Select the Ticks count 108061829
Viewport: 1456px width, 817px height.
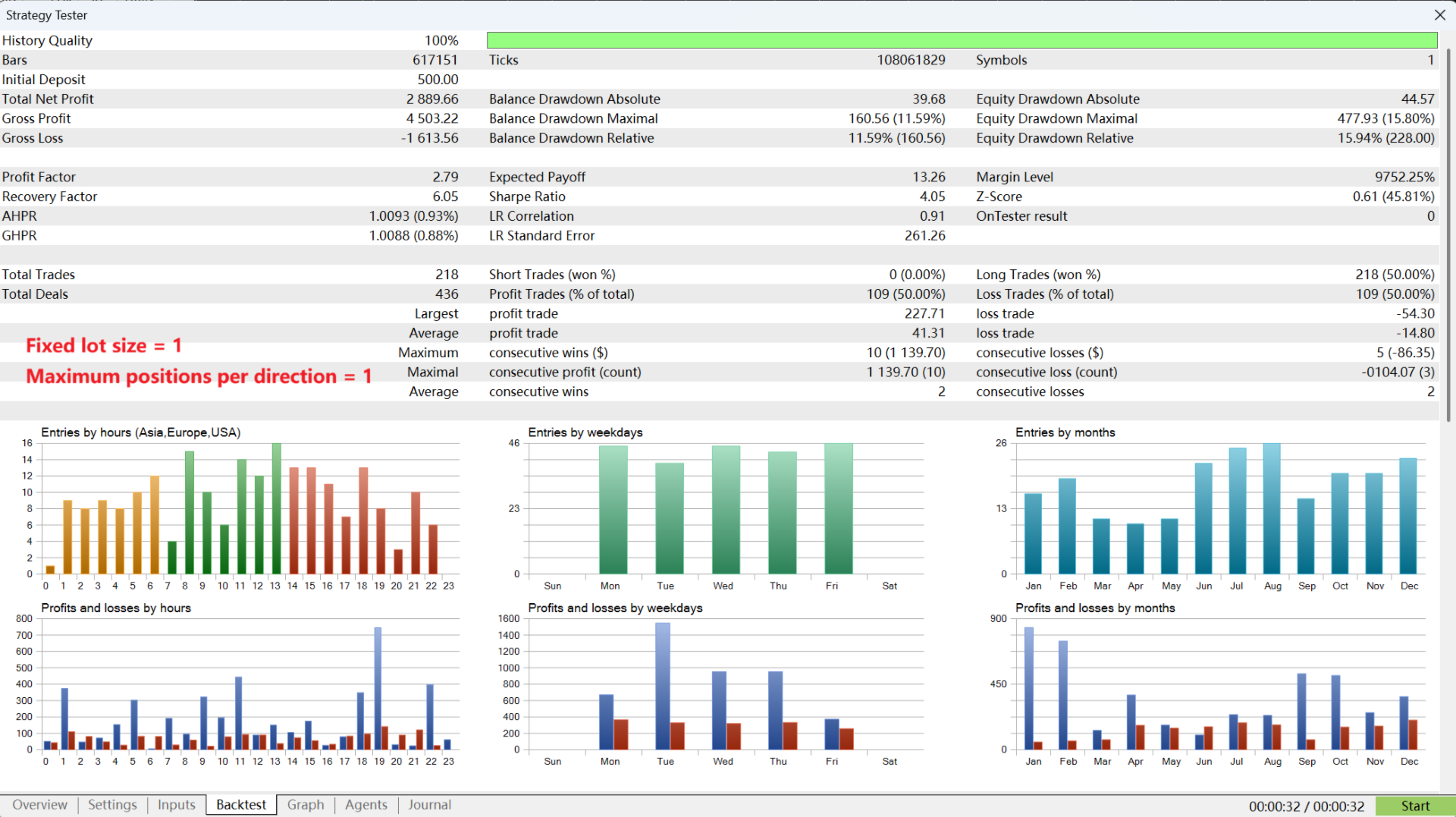point(911,60)
